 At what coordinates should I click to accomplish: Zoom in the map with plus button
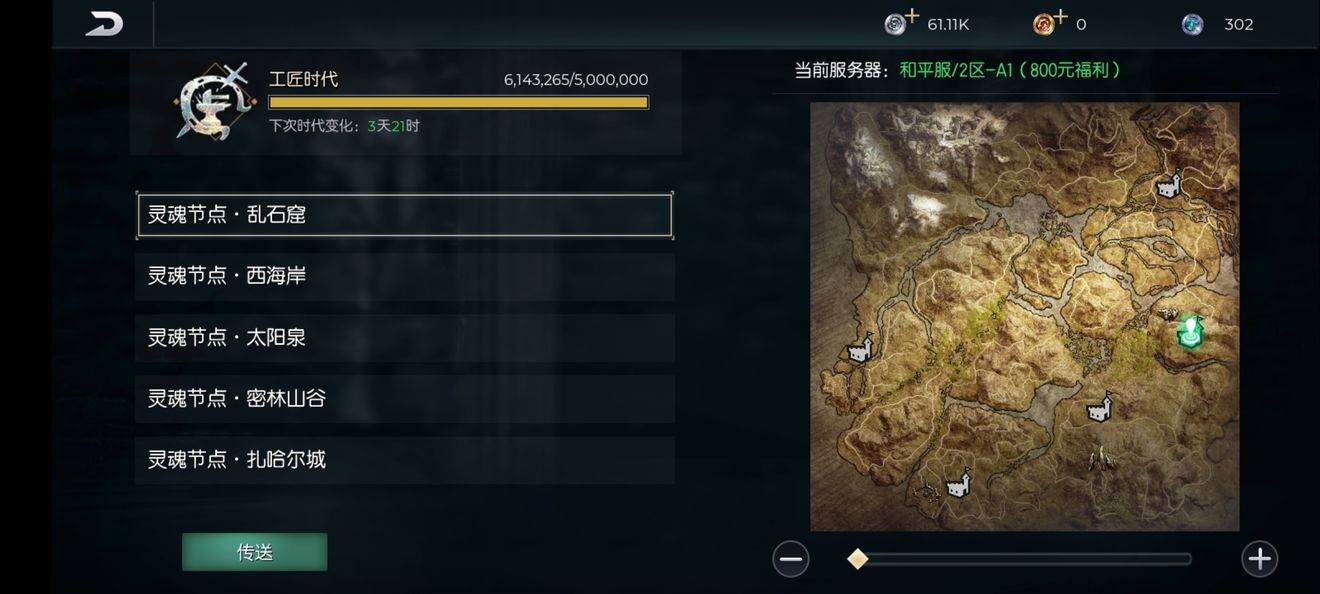[x=1259, y=558]
